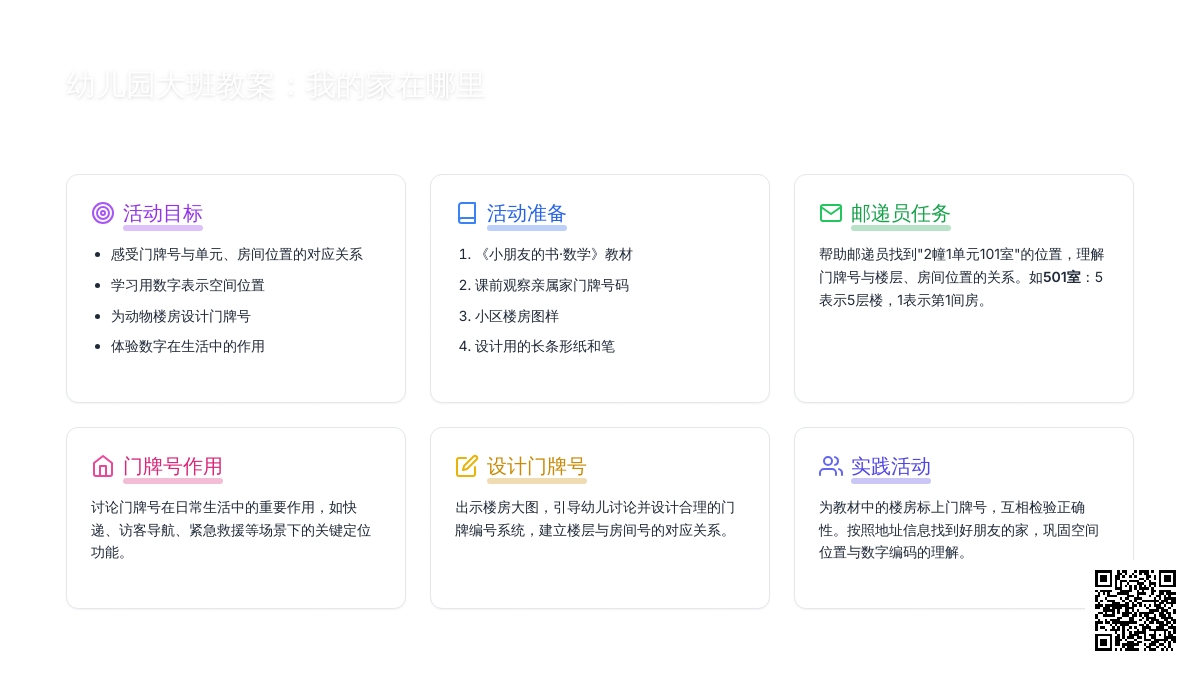
Task: Click paragraph starting 出示楼房大图
Action: coord(596,519)
